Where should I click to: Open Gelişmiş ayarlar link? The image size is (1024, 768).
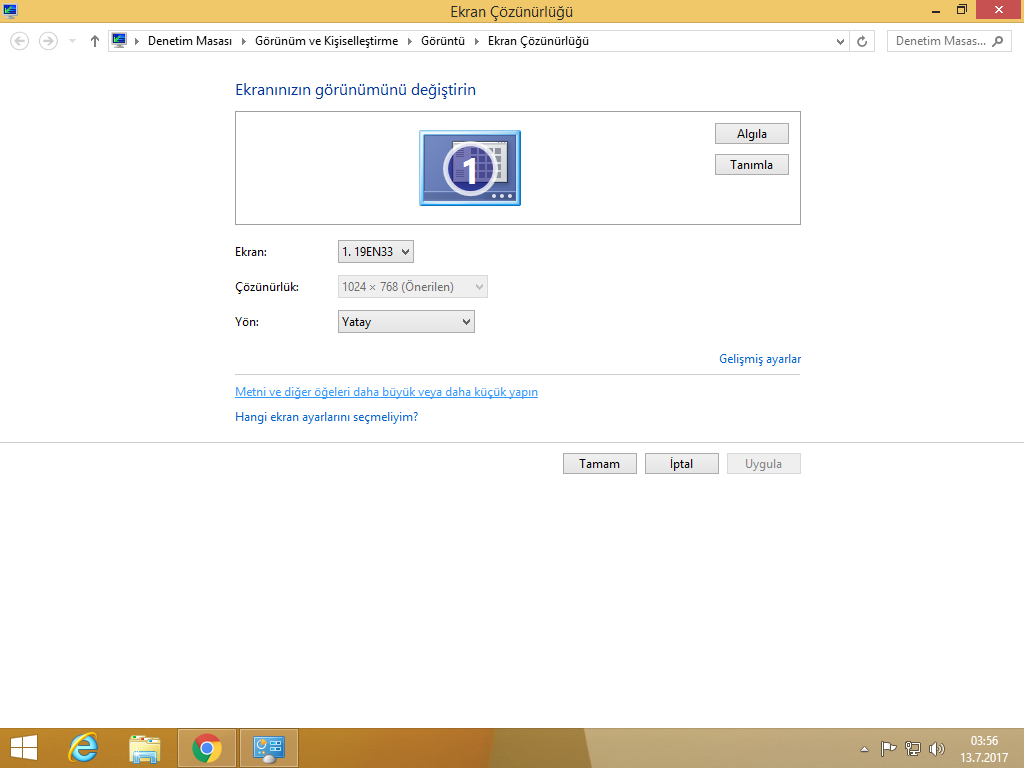pos(760,359)
